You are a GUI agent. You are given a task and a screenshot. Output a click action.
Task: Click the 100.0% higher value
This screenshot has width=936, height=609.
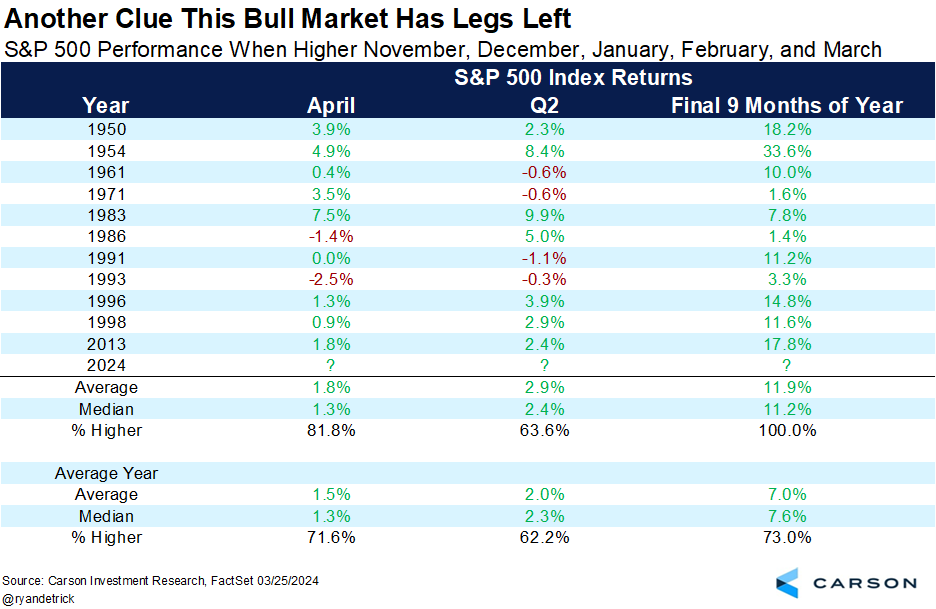point(787,430)
